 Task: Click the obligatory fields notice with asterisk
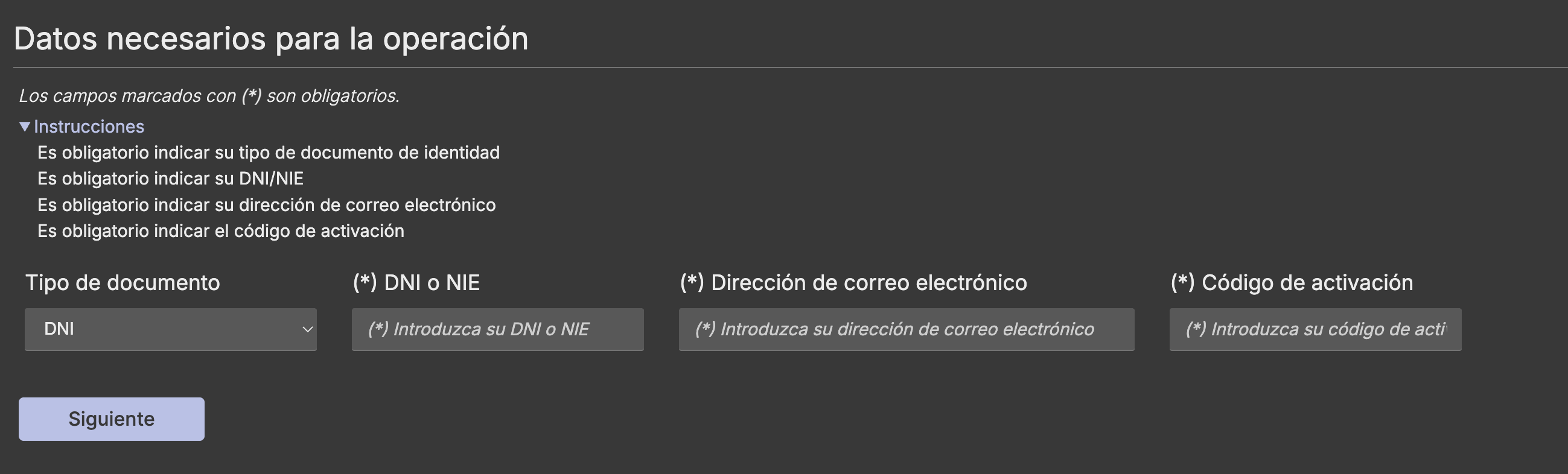(209, 95)
